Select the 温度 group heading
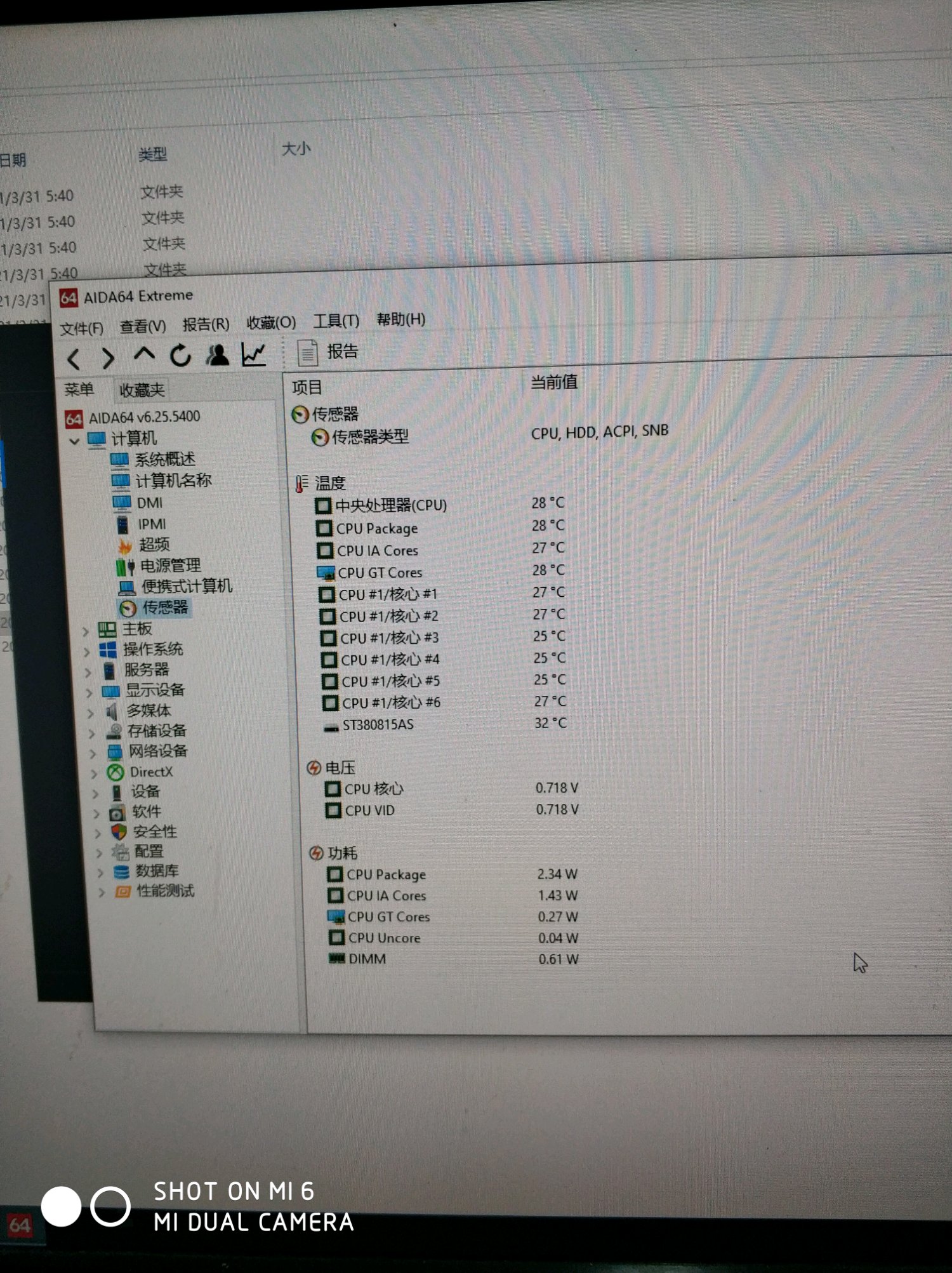 pos(322,483)
